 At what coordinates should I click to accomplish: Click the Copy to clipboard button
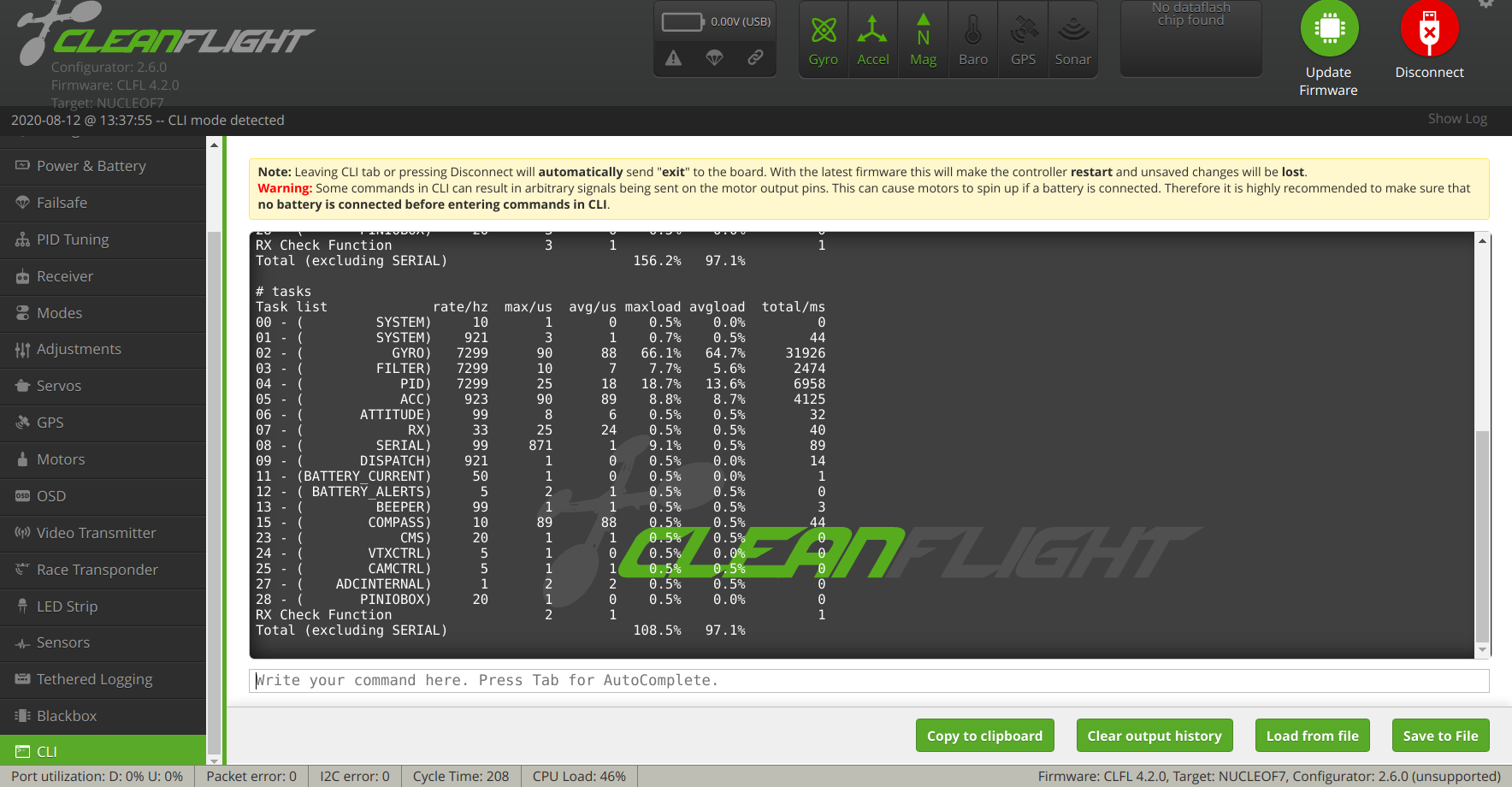pos(984,735)
